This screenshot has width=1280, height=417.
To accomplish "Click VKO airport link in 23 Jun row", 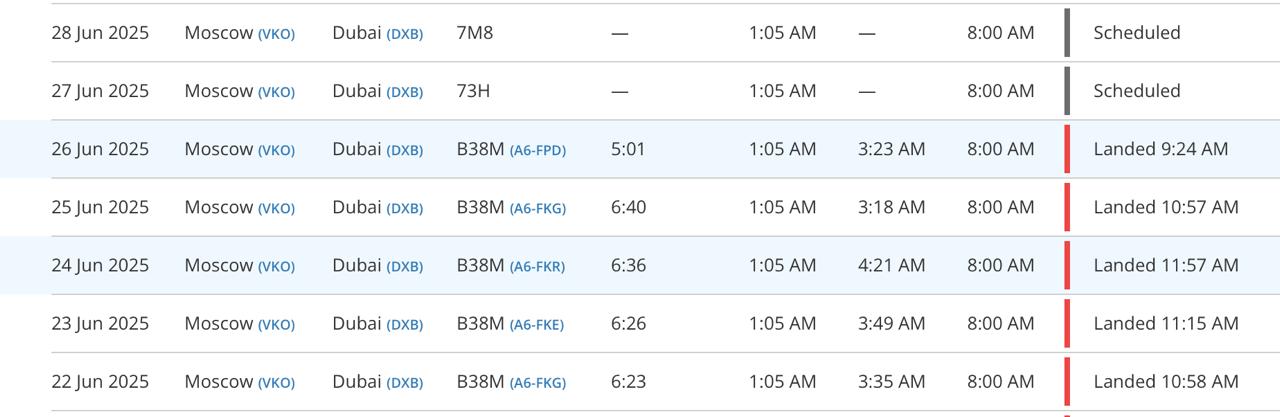I will [x=276, y=324].
